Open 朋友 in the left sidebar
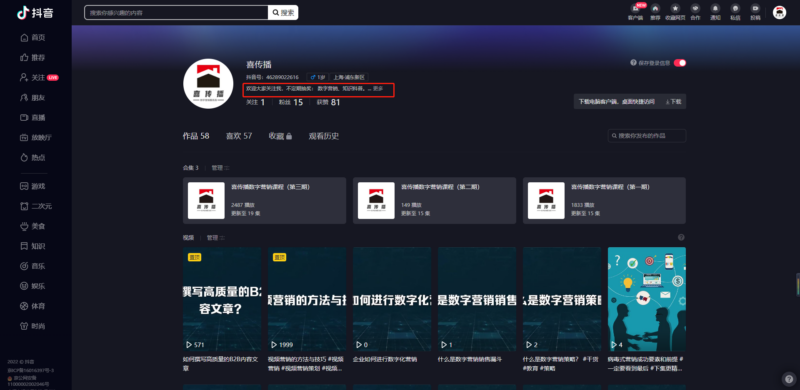Image resolution: width=800 pixels, height=390 pixels. click(33, 98)
